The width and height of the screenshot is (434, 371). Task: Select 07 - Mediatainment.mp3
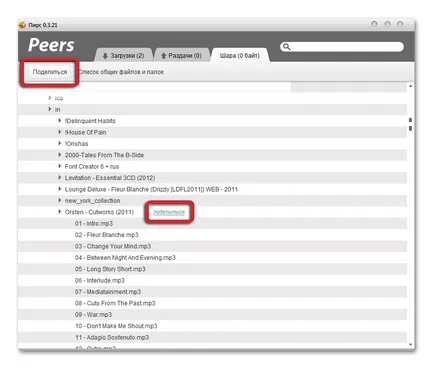[x=212, y=292]
